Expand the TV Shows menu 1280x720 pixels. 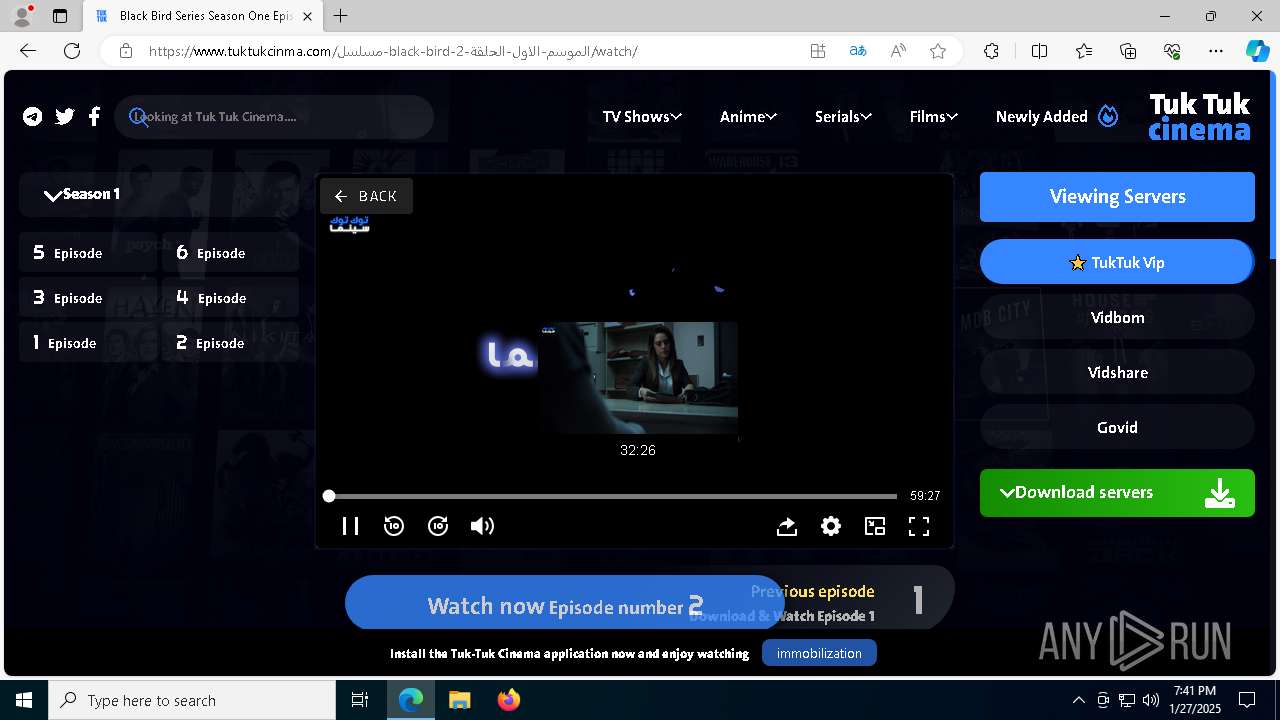[642, 117]
